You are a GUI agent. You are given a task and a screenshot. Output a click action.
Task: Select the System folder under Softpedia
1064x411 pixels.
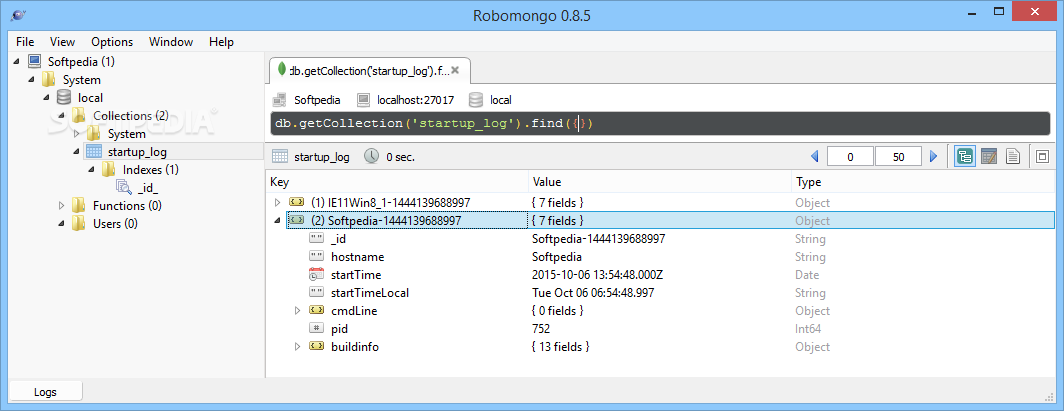pyautogui.click(x=81, y=80)
